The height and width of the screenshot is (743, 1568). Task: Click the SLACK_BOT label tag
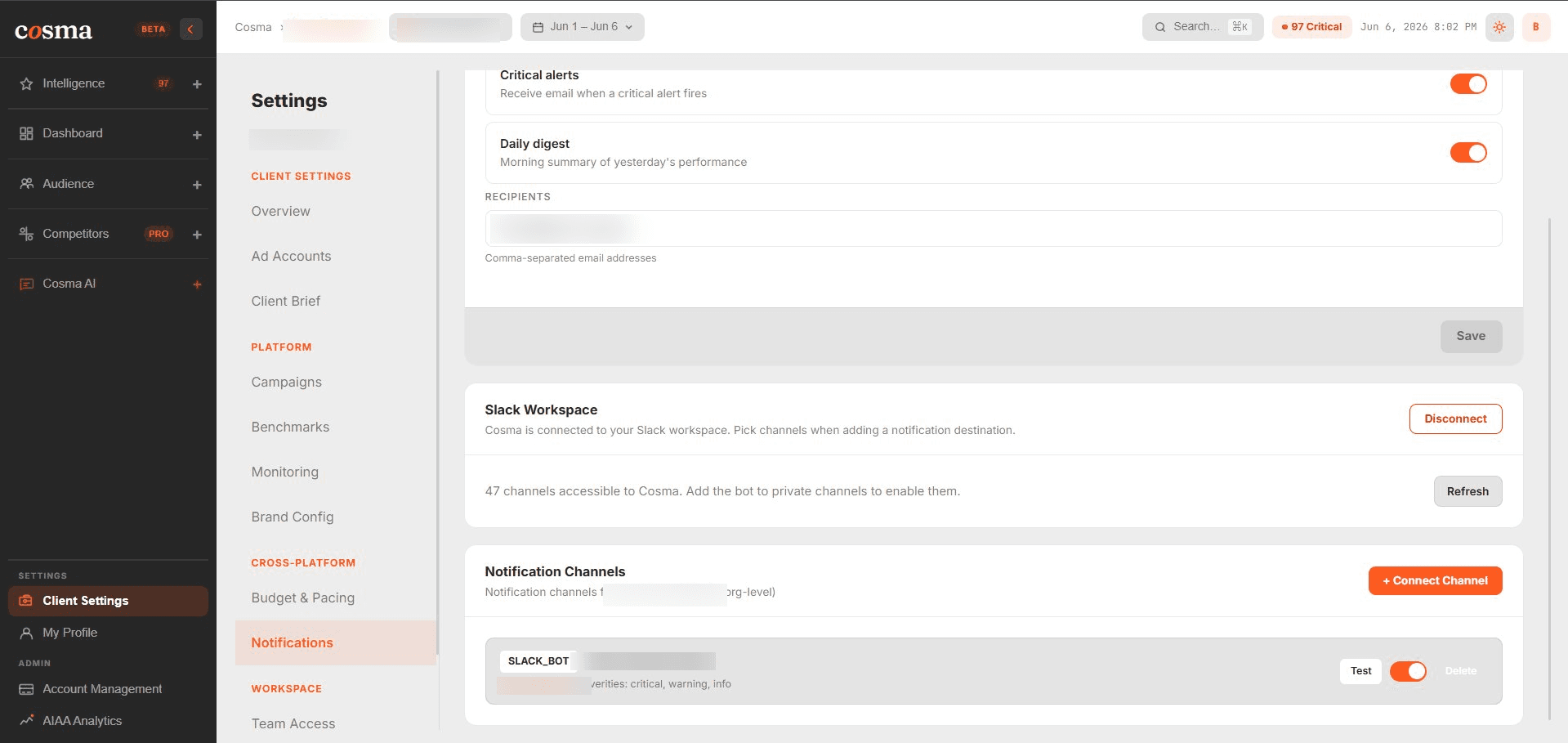pyautogui.click(x=538, y=661)
